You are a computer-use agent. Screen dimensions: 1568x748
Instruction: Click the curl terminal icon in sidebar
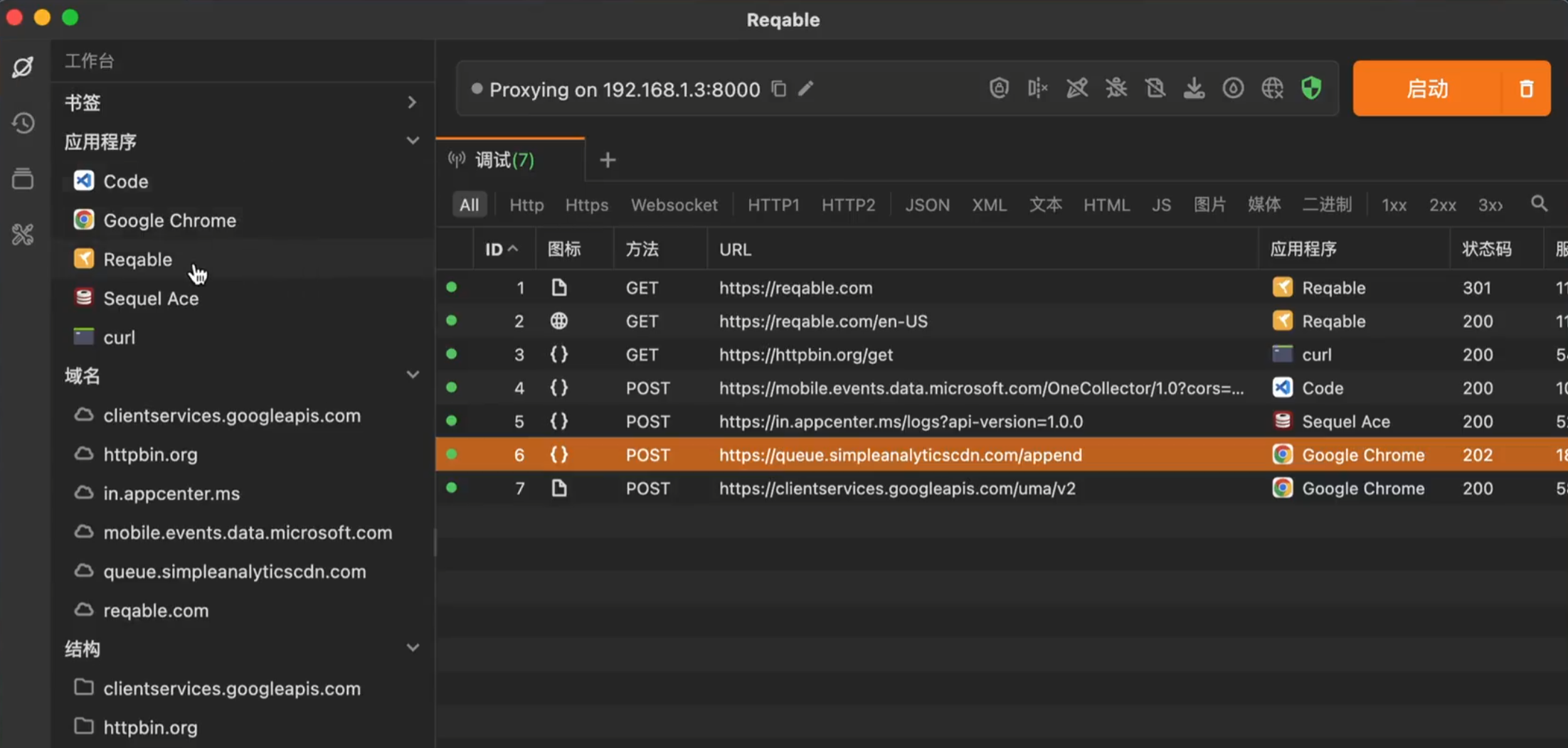84,336
